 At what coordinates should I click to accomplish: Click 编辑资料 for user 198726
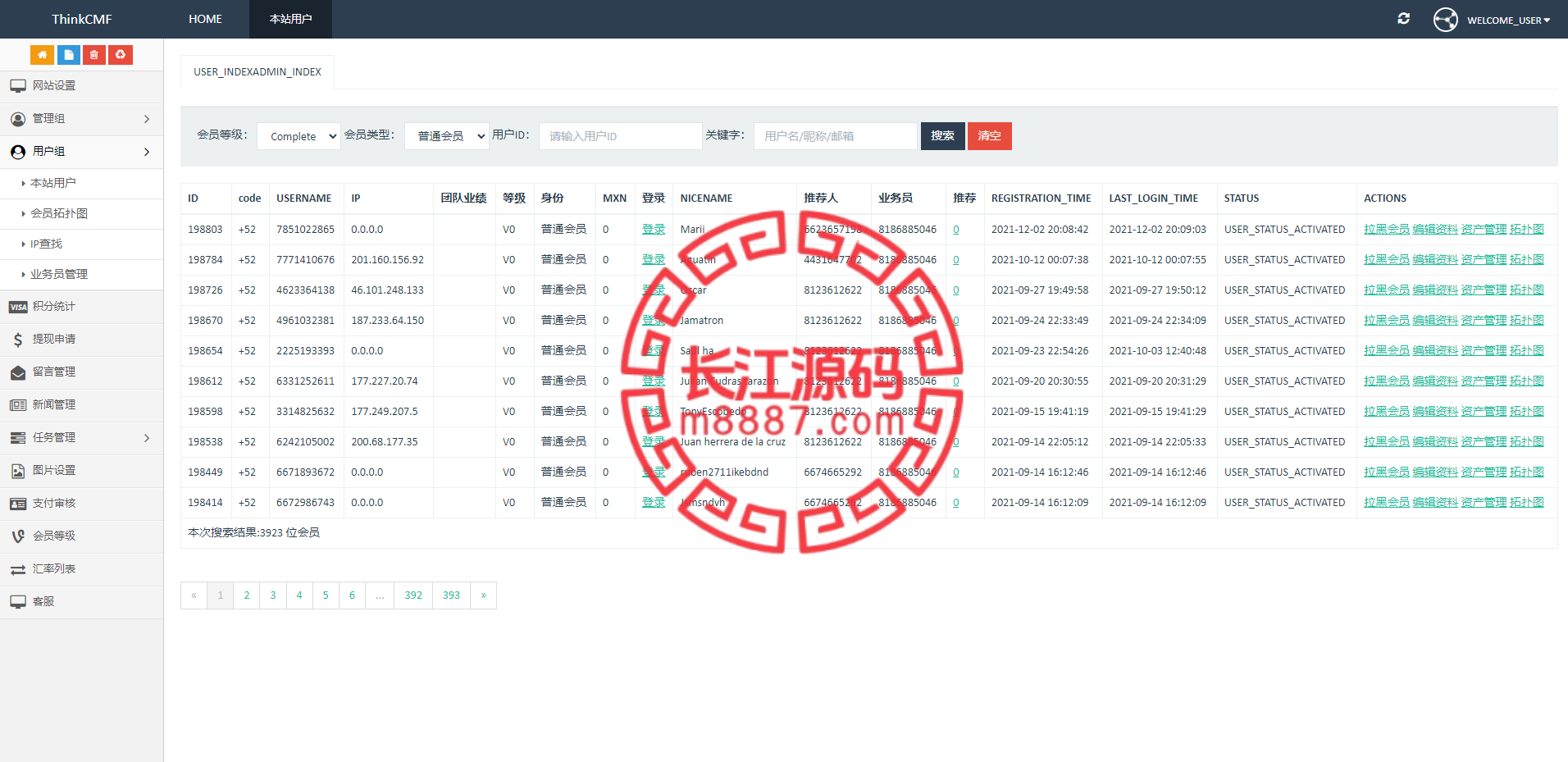click(x=1434, y=290)
